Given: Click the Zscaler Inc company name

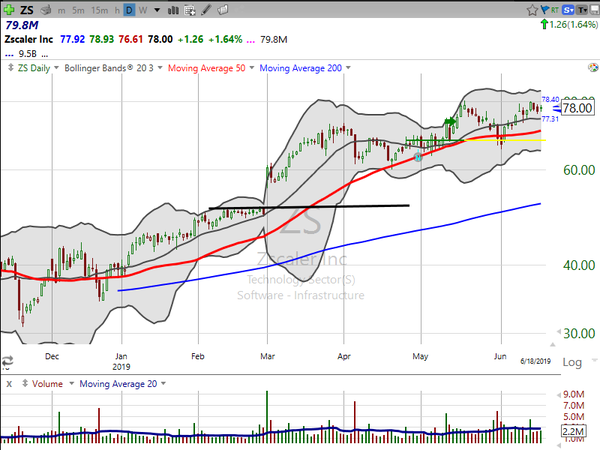Looking at the screenshot, I should pos(29,39).
